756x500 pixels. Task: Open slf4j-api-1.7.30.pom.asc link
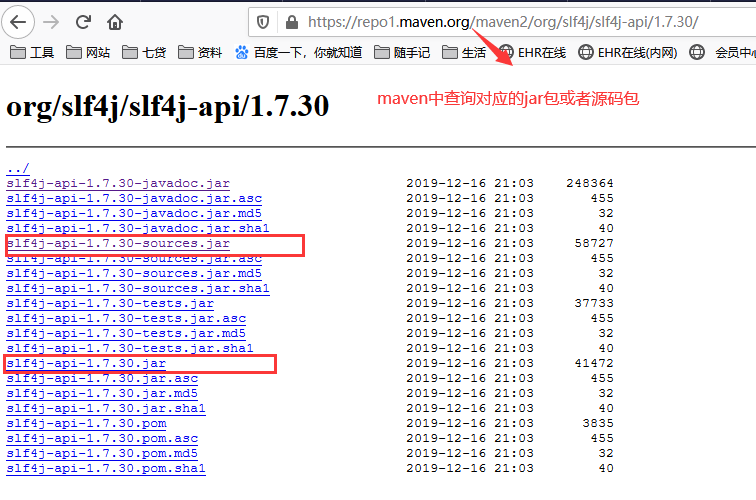click(x=102, y=438)
